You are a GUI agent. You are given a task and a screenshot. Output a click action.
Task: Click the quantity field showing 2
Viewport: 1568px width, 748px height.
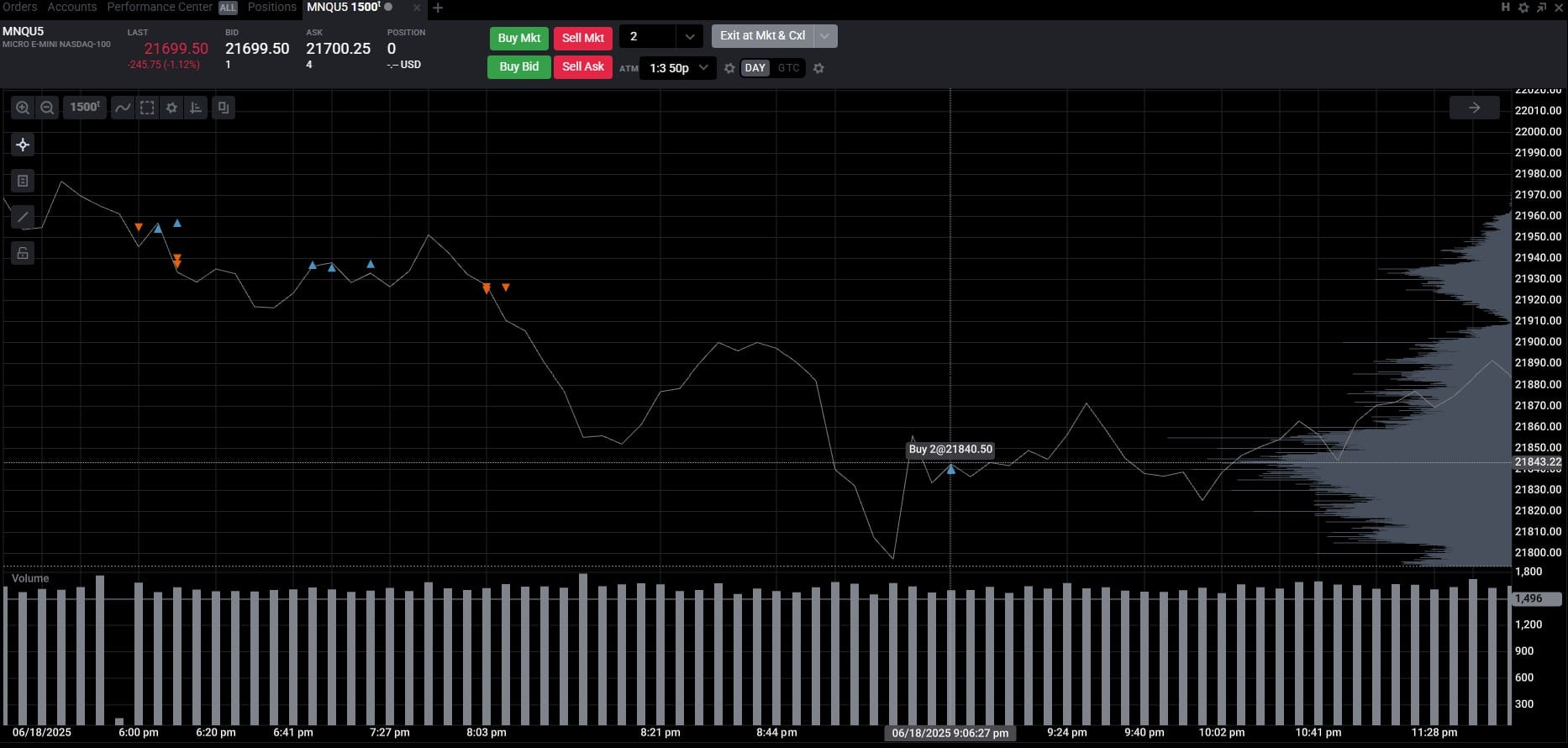point(648,37)
